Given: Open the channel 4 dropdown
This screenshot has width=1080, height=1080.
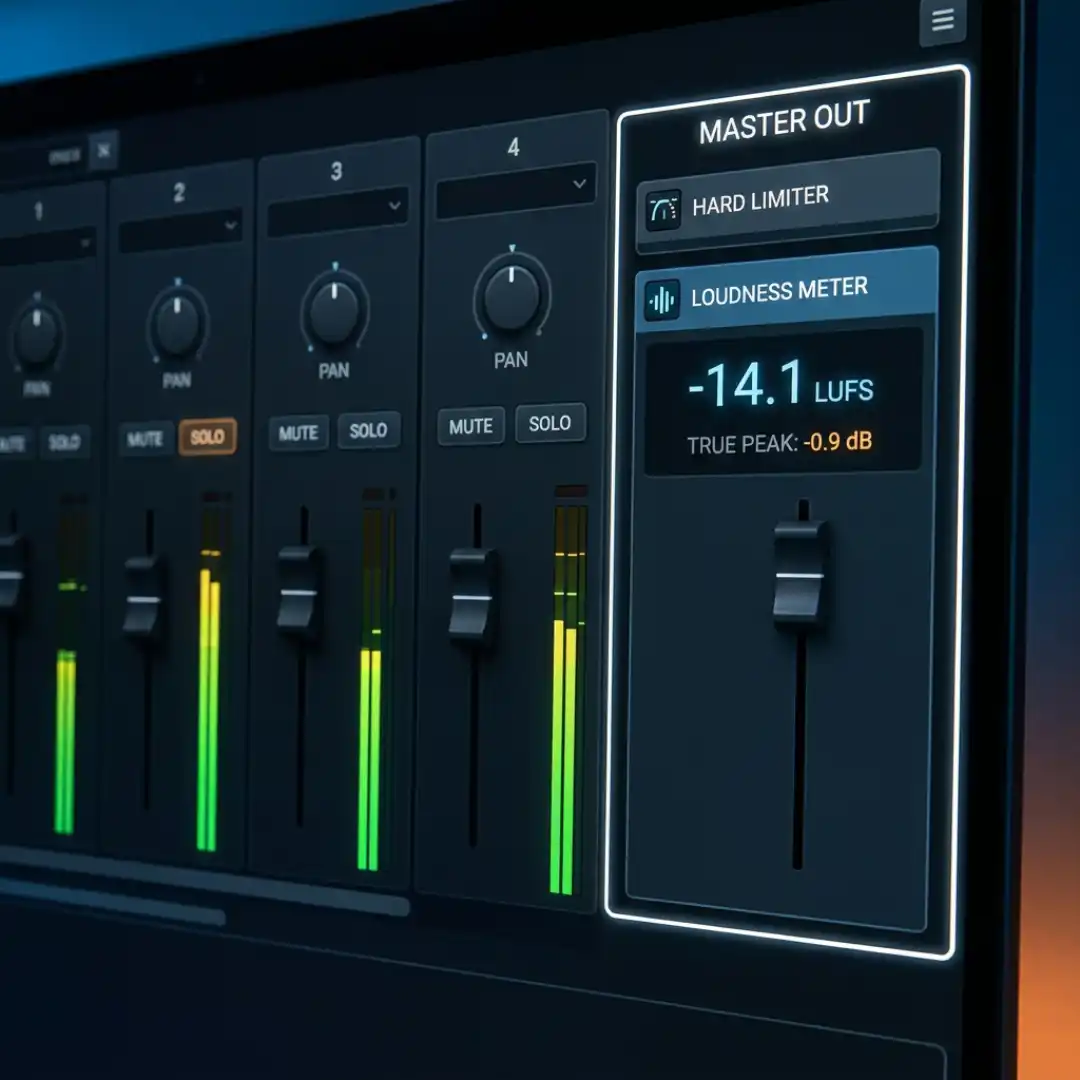Looking at the screenshot, I should tap(516, 189).
